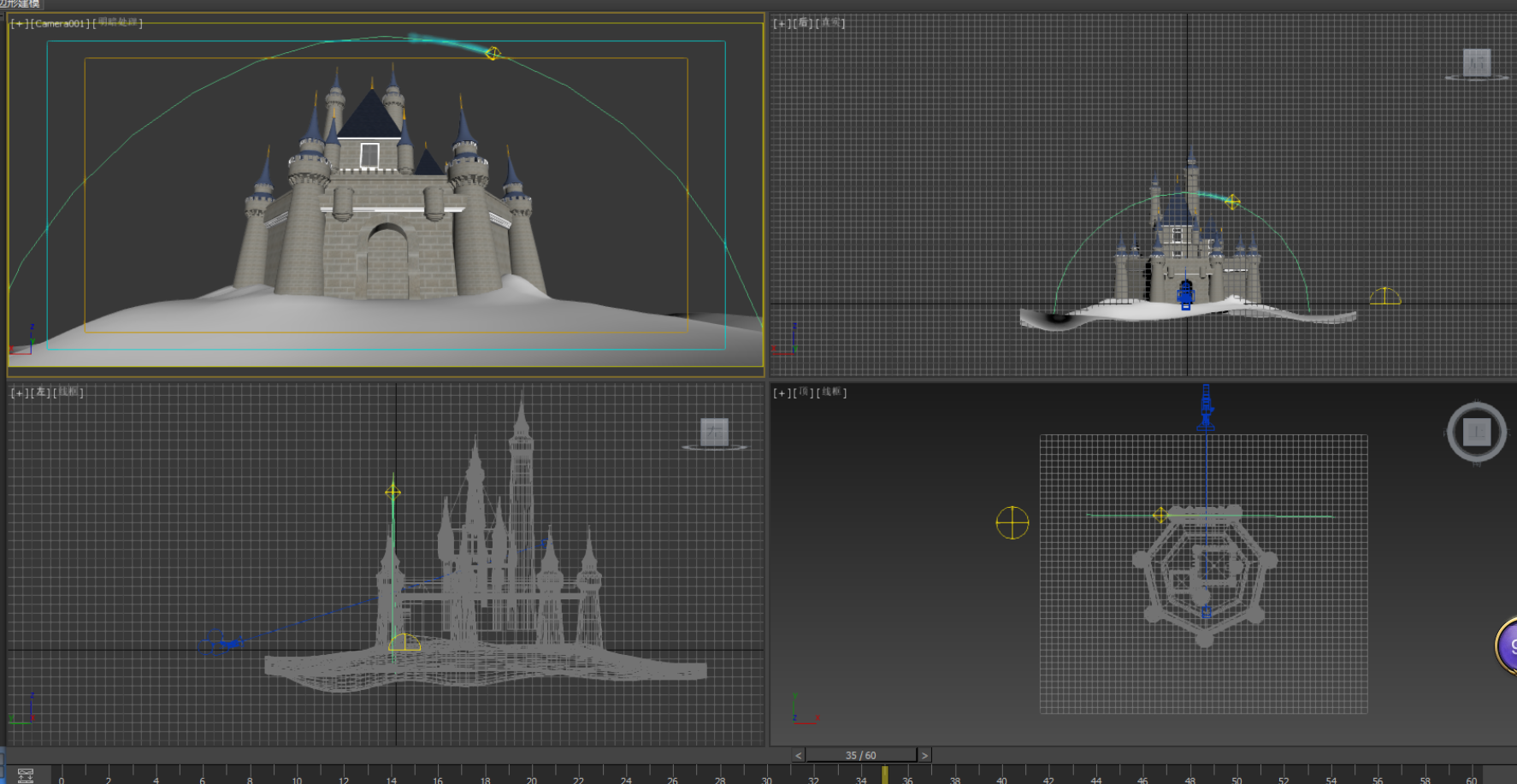Select the blue camera object in Left viewport
Viewport: 1517px width, 784px height.
221,642
